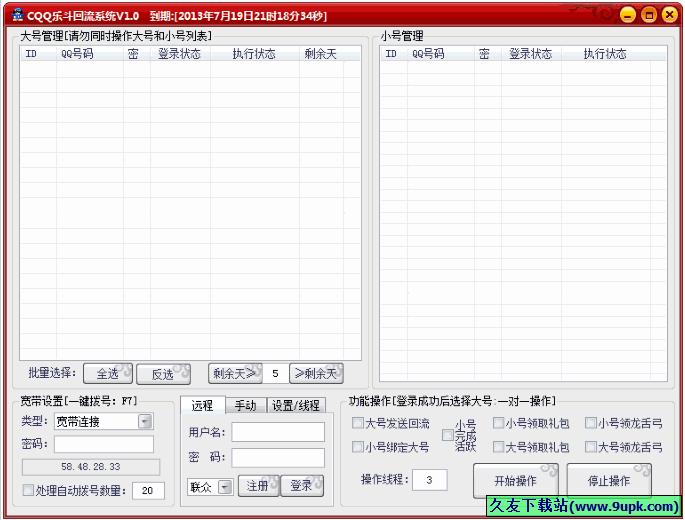This screenshot has width=685, height=520.
Task: Click QQ号码 column header in 大号管理
Action: (90, 54)
